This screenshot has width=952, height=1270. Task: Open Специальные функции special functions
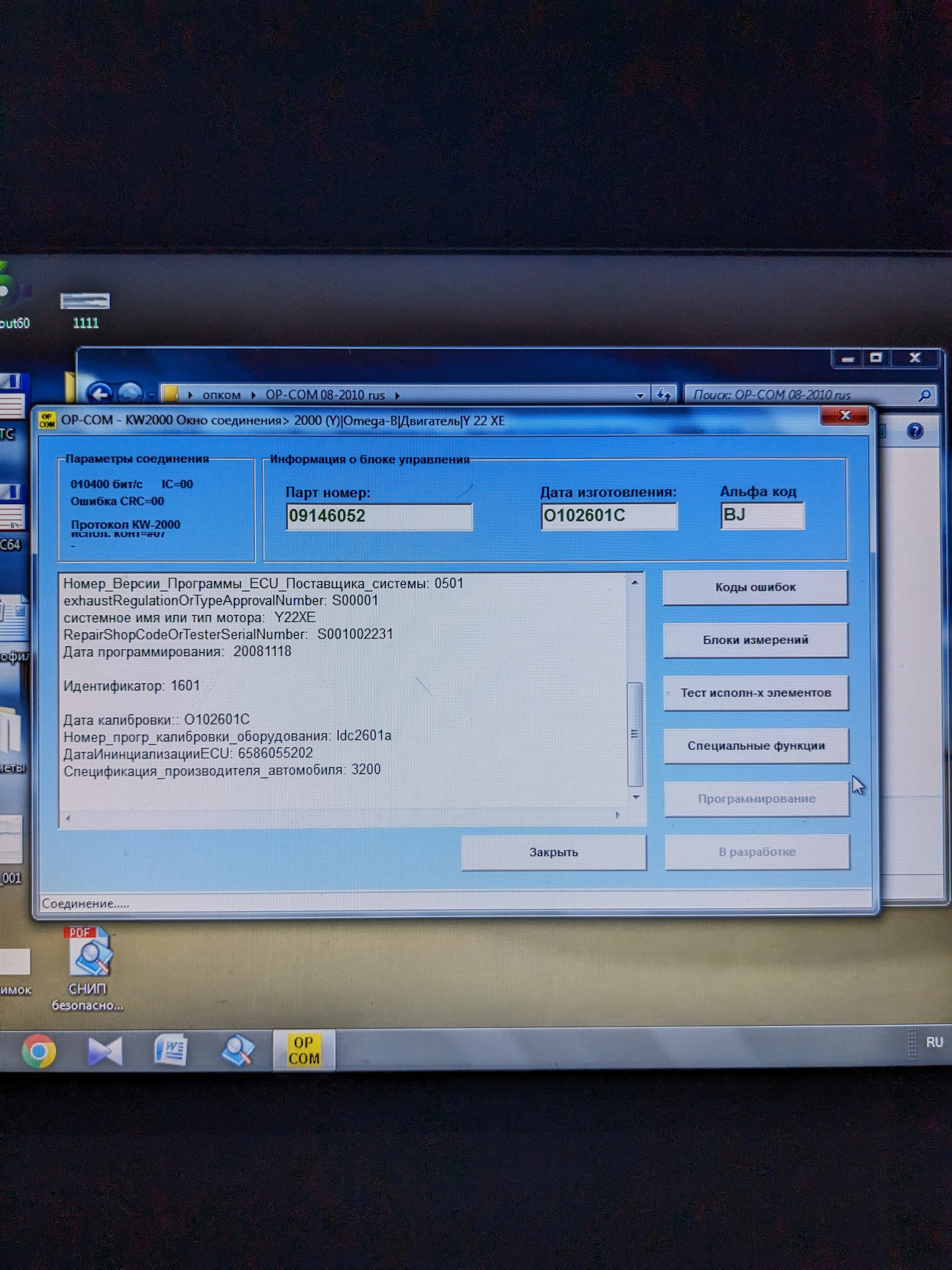coord(756,746)
